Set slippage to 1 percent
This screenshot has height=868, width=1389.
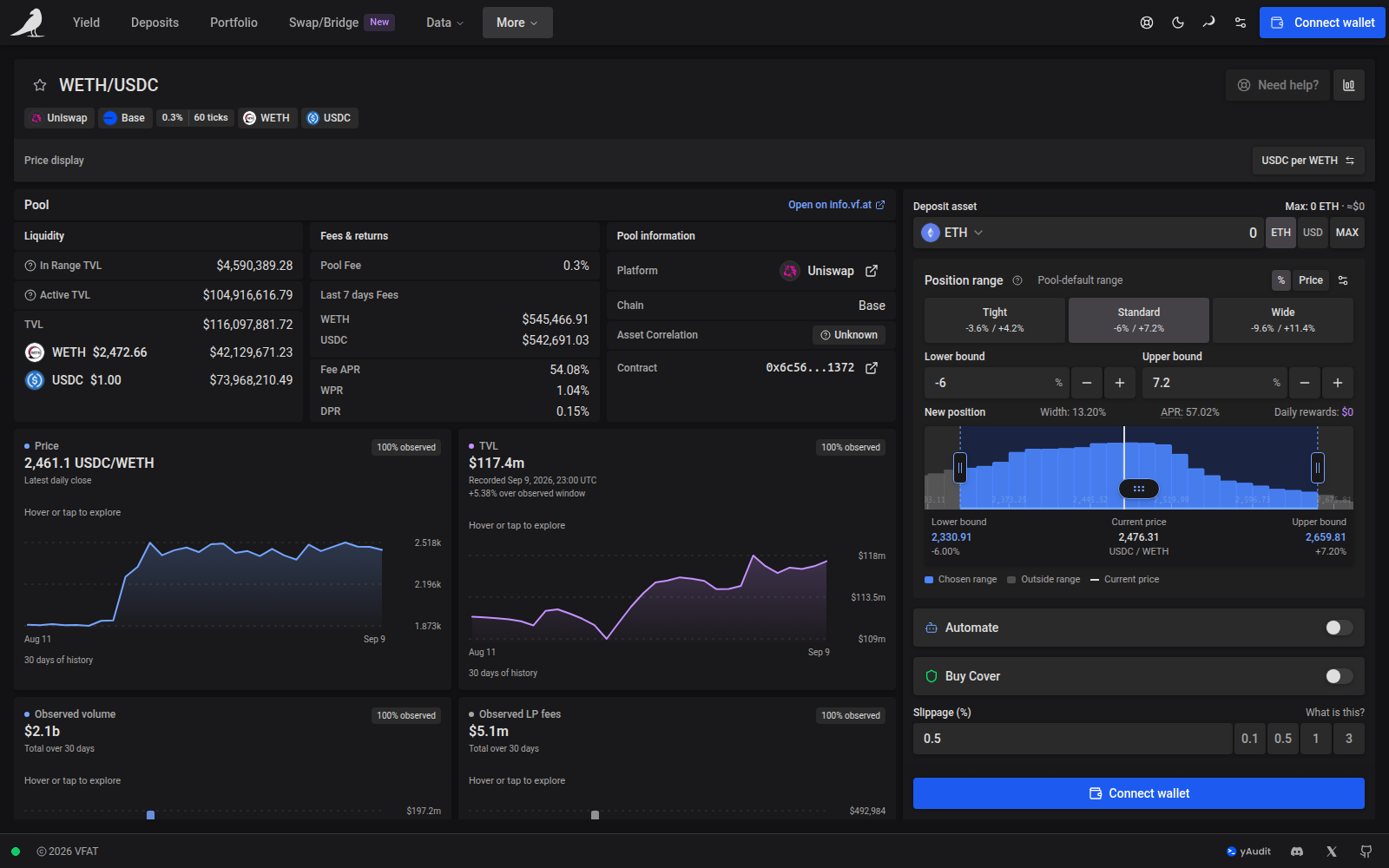pos(1316,739)
